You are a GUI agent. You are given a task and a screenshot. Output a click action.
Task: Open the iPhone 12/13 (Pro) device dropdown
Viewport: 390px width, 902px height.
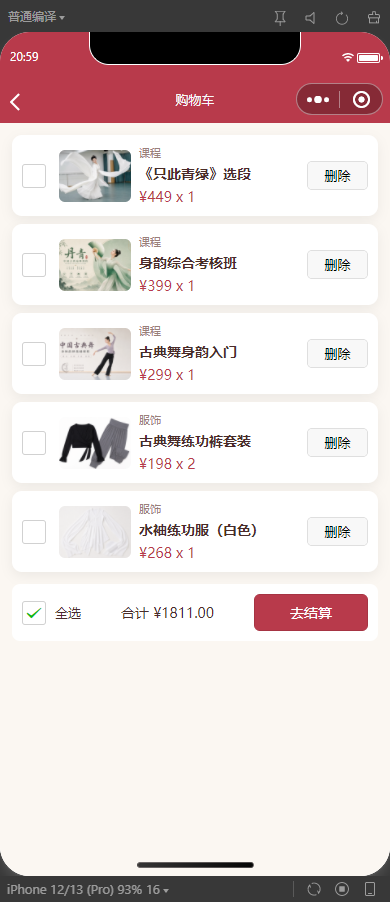pos(87,889)
